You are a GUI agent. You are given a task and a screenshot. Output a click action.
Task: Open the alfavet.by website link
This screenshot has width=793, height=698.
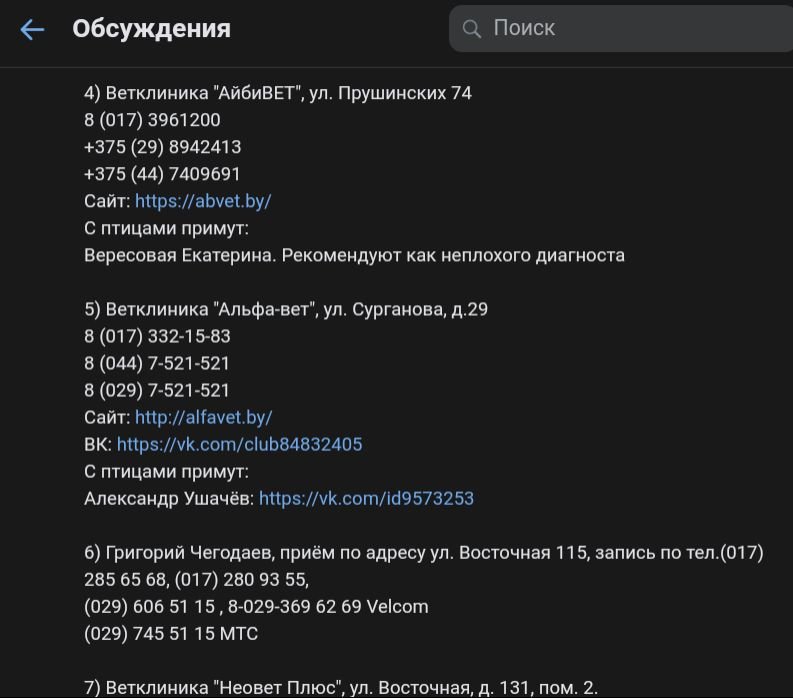(203, 417)
